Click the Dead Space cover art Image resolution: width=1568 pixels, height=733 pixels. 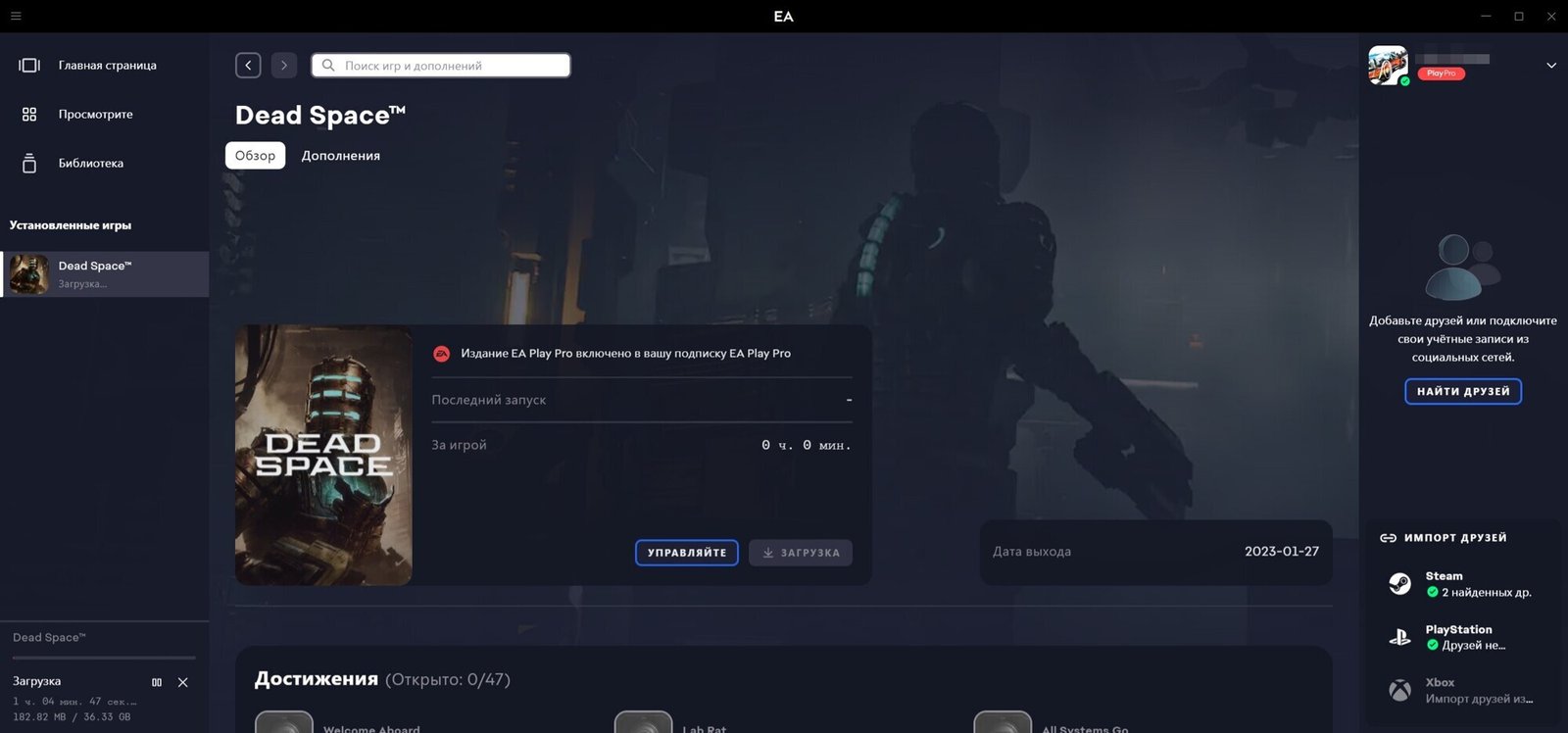[323, 455]
